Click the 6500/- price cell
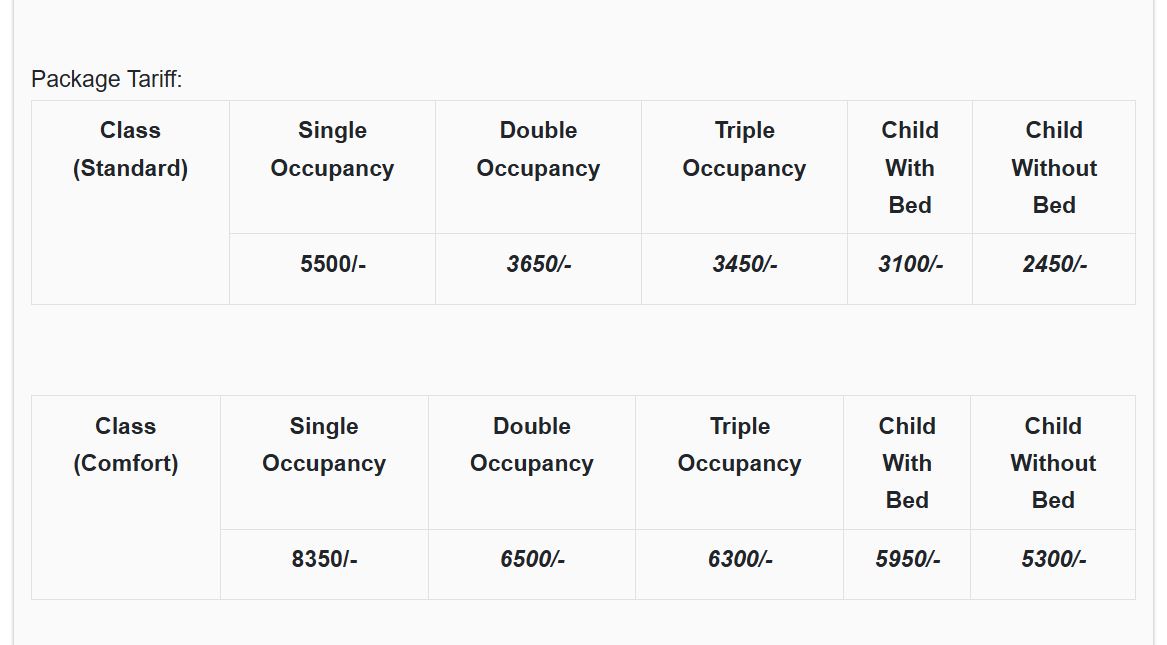 coord(532,560)
